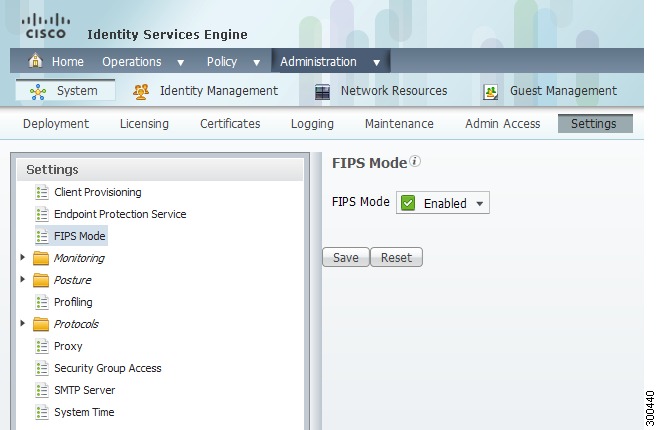Viewport: 657px width, 430px height.
Task: Click the Posture folder icon
Action: (41, 280)
